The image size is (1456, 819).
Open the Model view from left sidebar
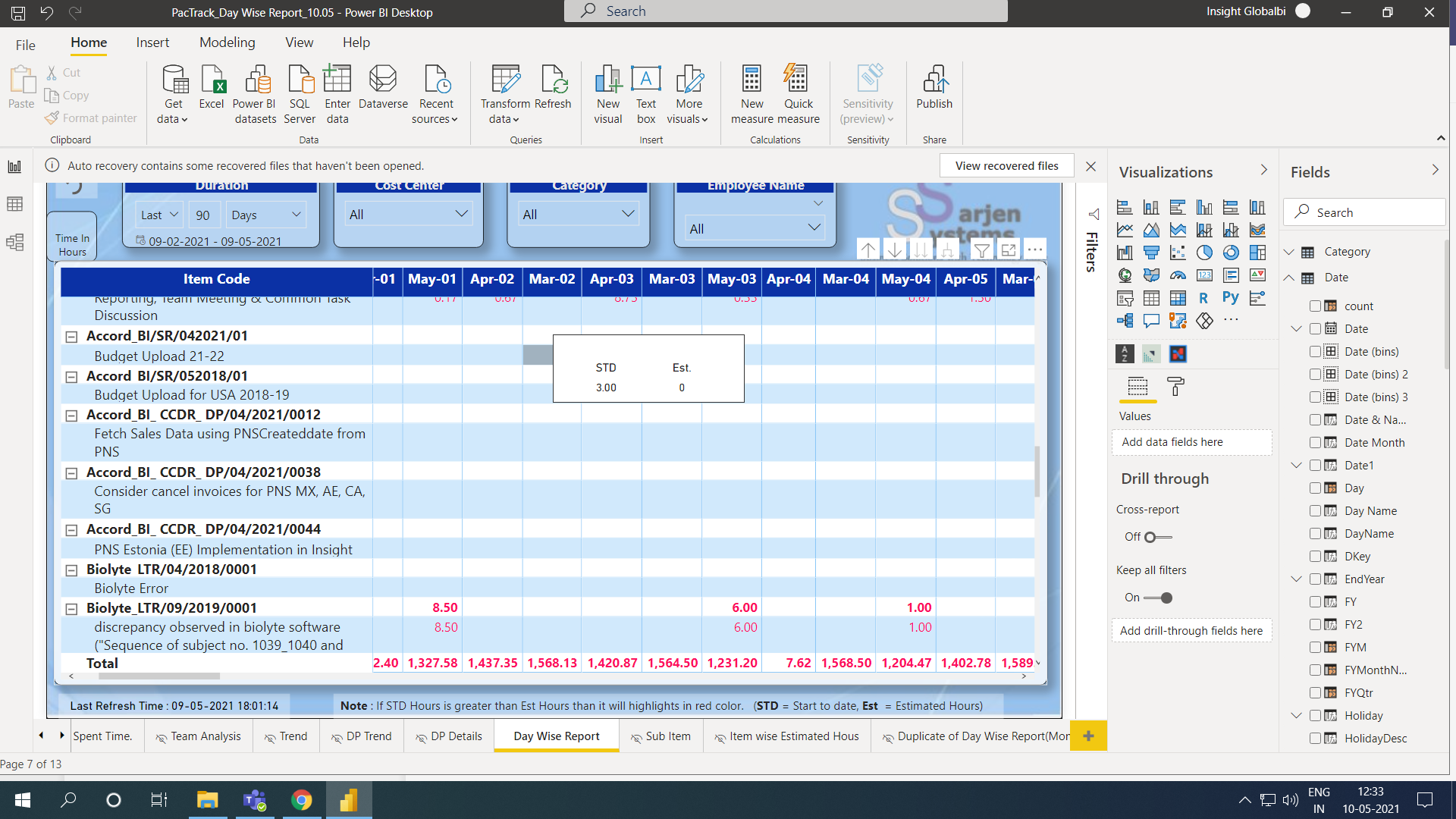point(15,242)
